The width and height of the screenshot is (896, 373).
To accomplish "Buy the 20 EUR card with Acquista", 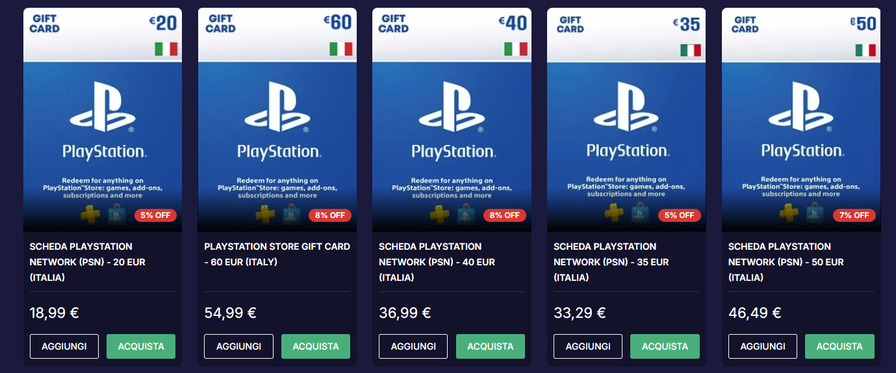I will pos(141,346).
